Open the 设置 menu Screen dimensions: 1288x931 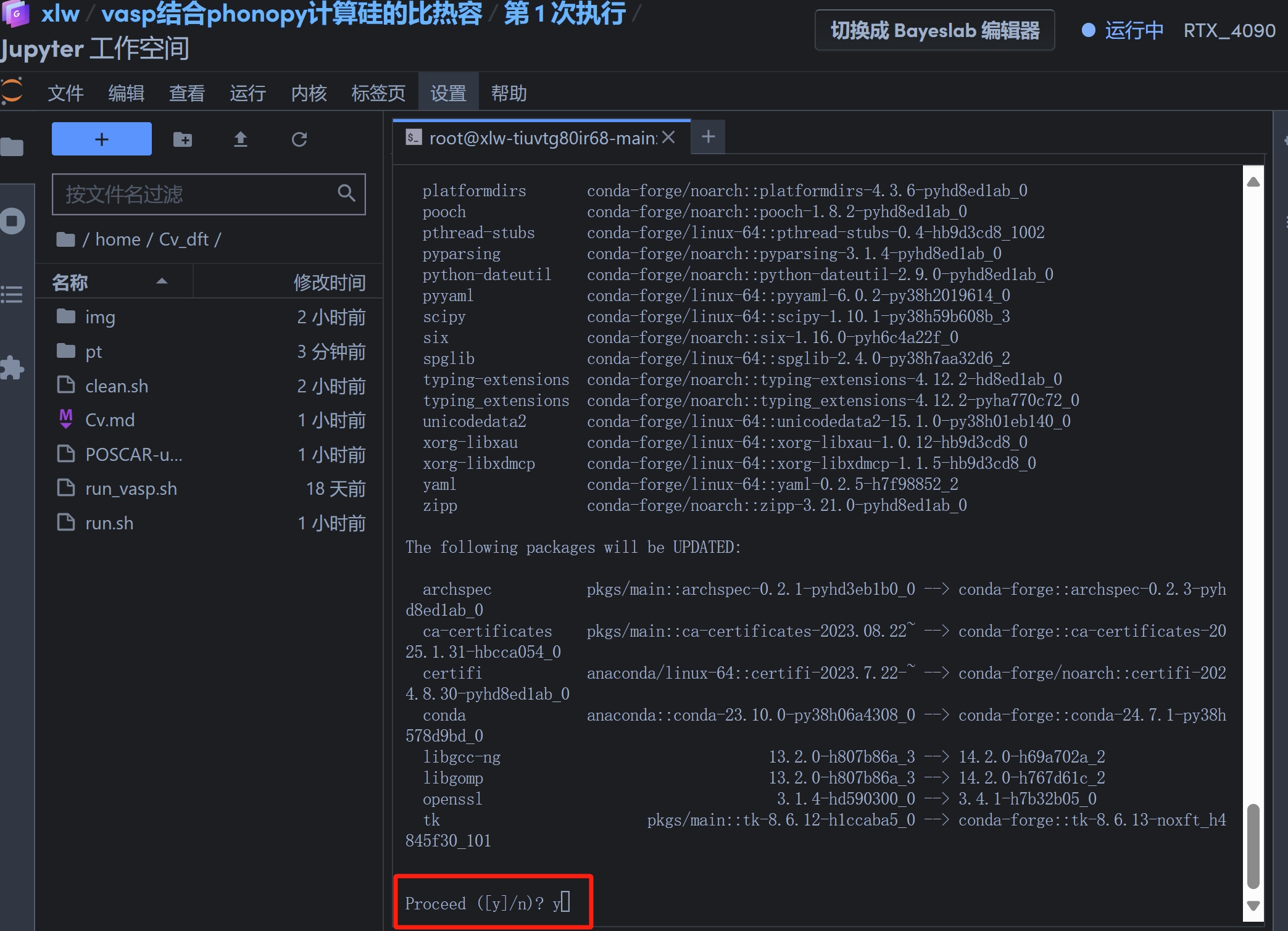coord(449,93)
